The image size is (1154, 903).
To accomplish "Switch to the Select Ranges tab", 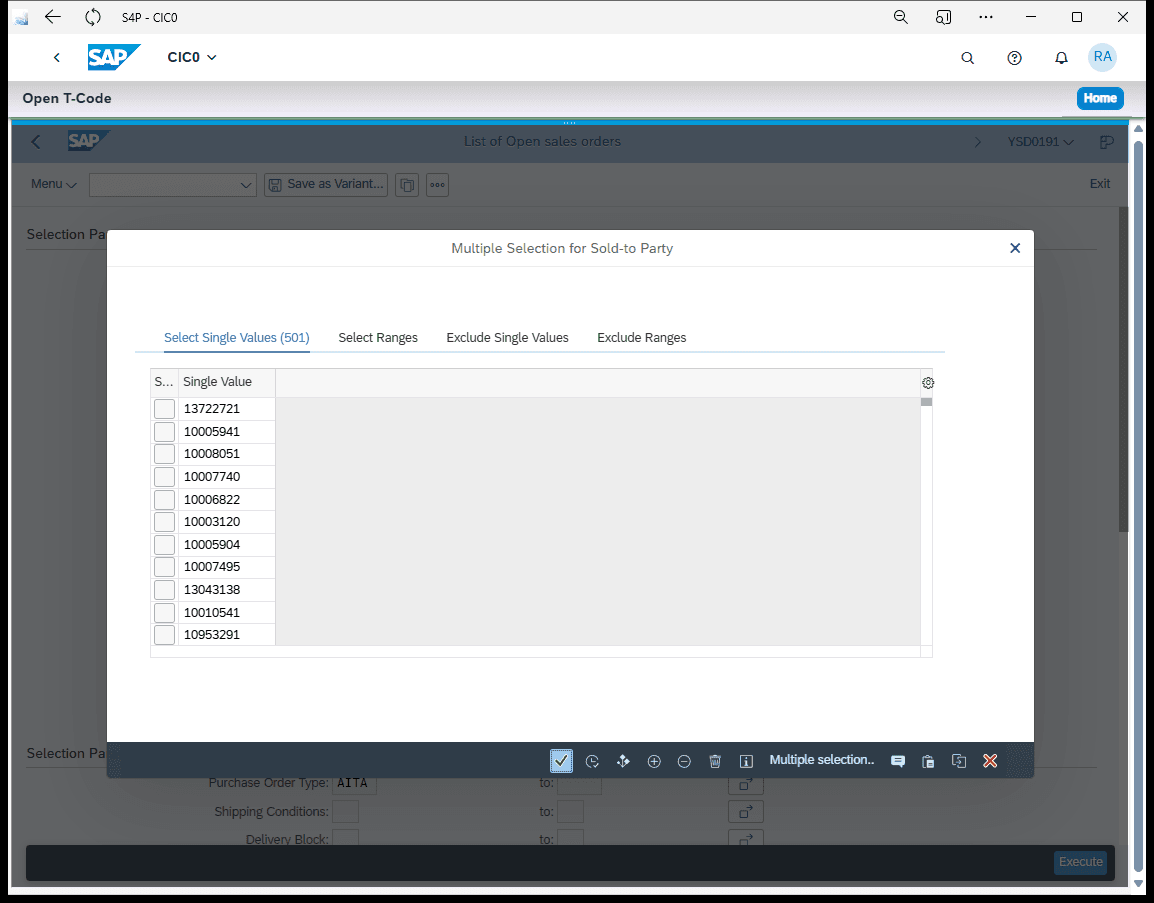I will (378, 338).
